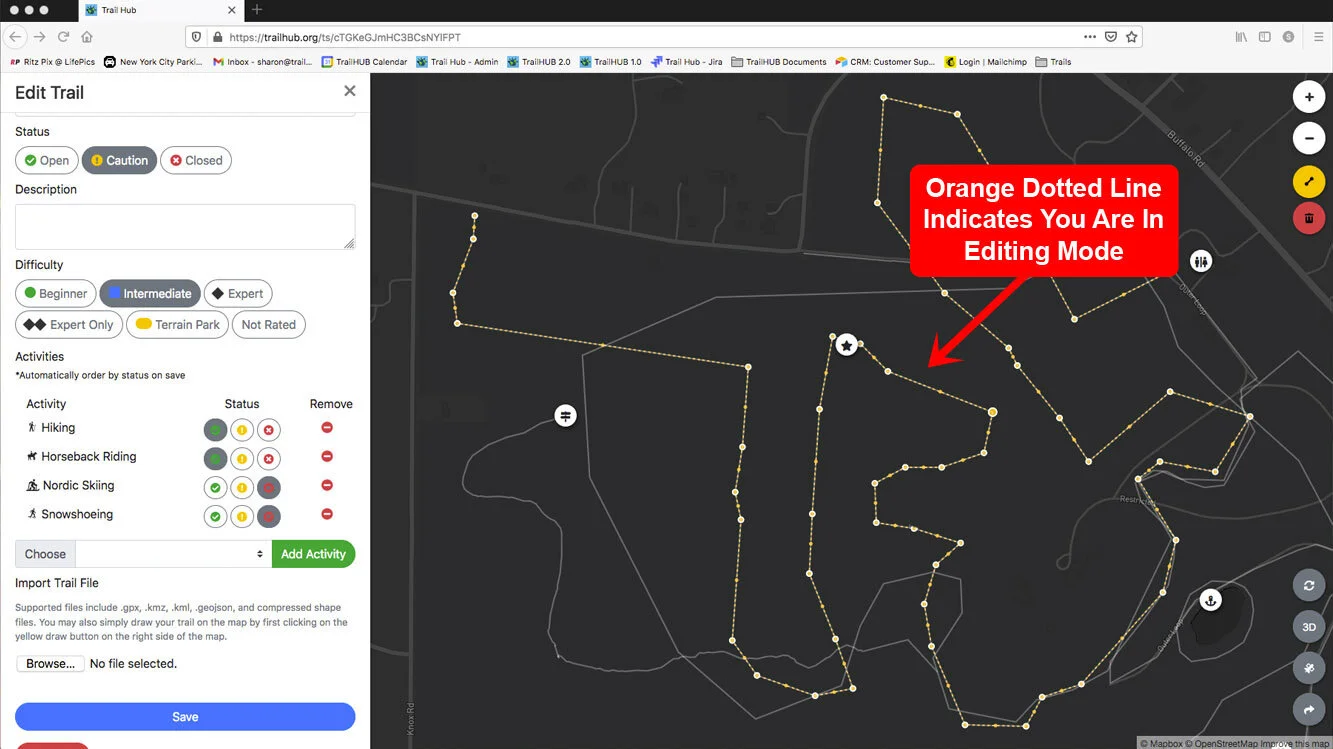Open the browser page actions menu

pos(1089,37)
